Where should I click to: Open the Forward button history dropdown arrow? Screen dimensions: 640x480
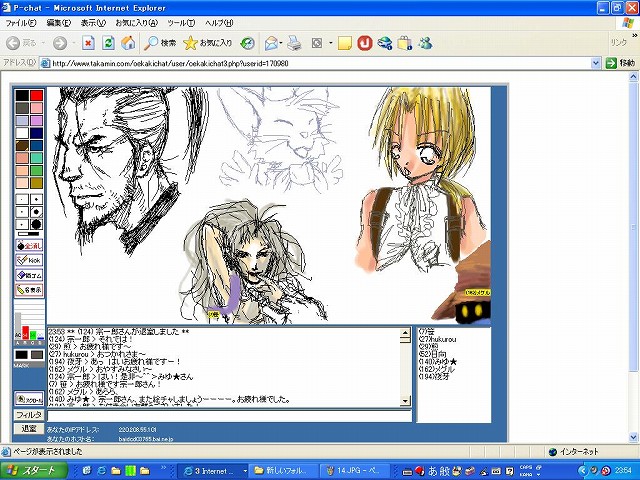pyautogui.click(x=73, y=43)
